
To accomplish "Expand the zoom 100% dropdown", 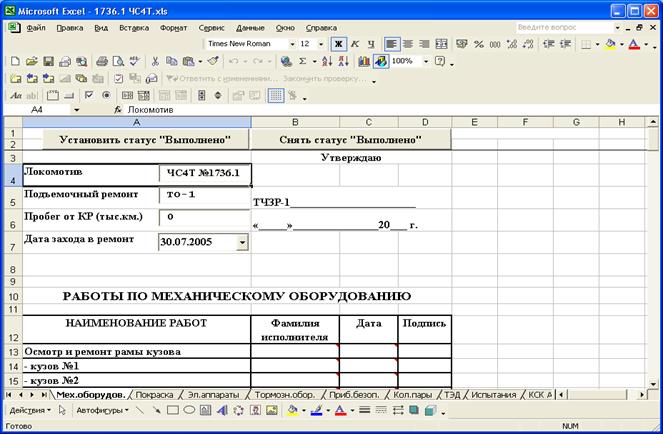I will click(x=426, y=61).
